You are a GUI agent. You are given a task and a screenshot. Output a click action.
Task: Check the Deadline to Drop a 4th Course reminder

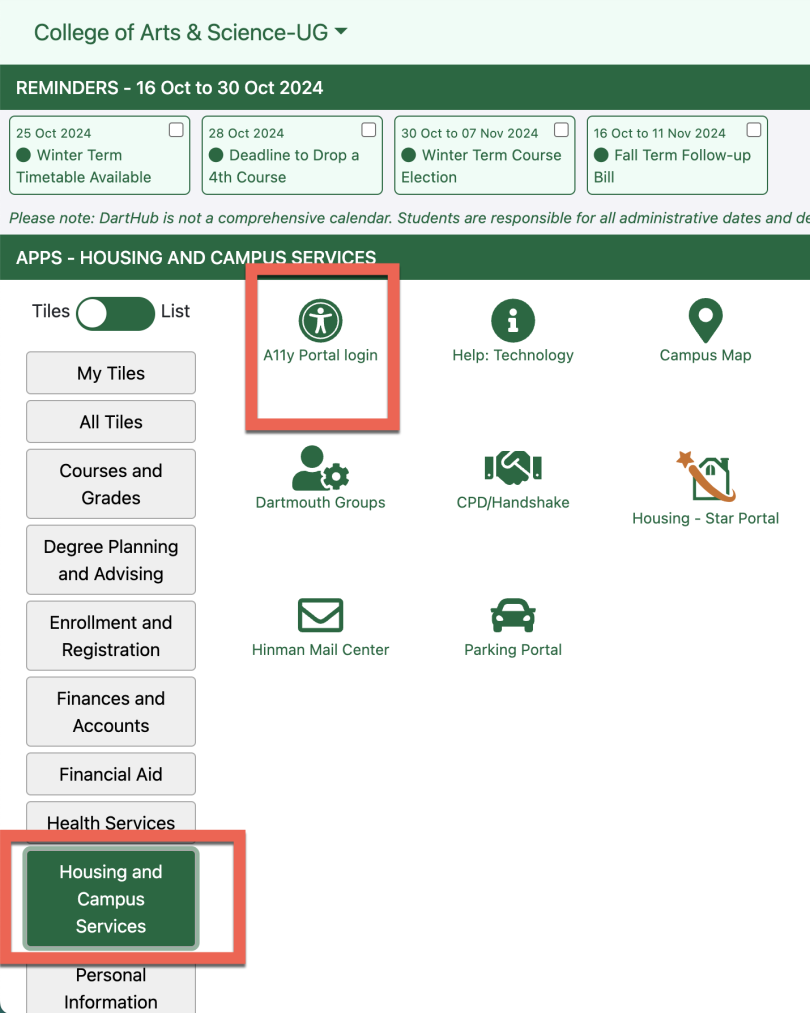[368, 130]
